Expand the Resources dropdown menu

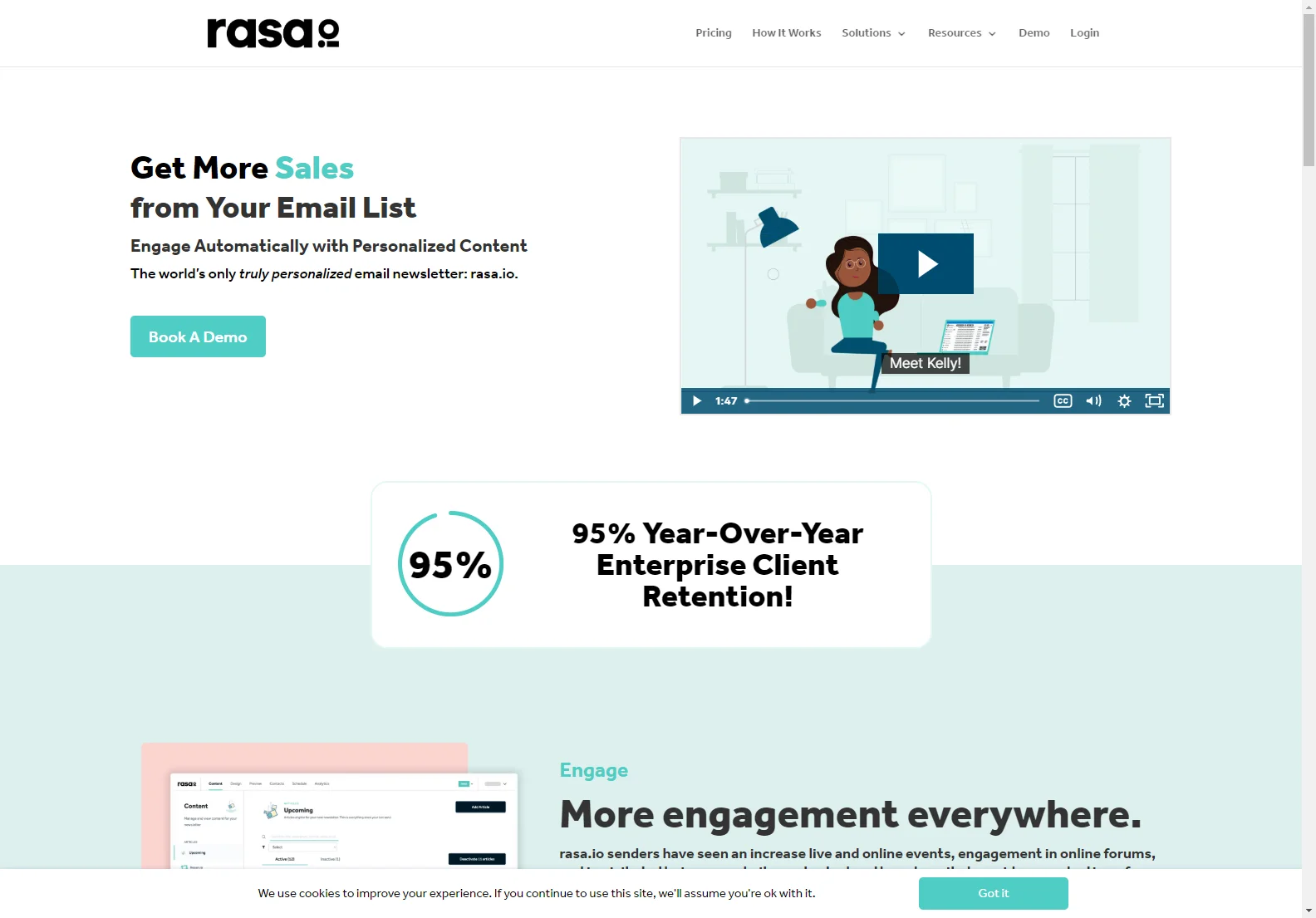(962, 33)
